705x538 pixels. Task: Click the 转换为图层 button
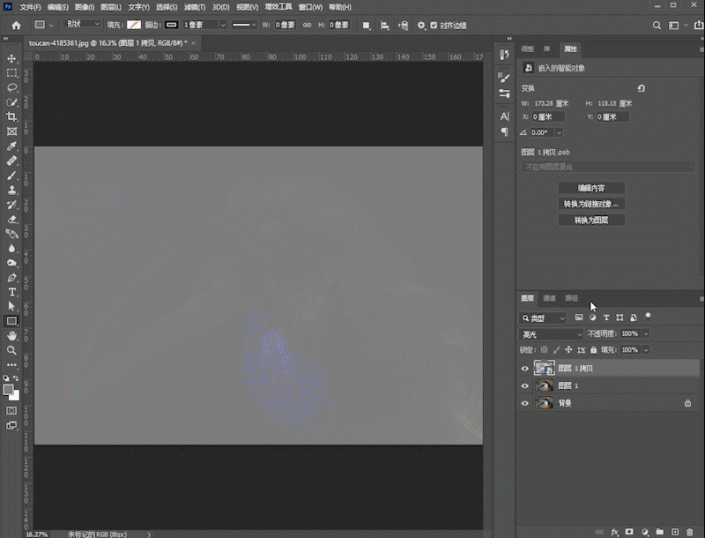[593, 220]
